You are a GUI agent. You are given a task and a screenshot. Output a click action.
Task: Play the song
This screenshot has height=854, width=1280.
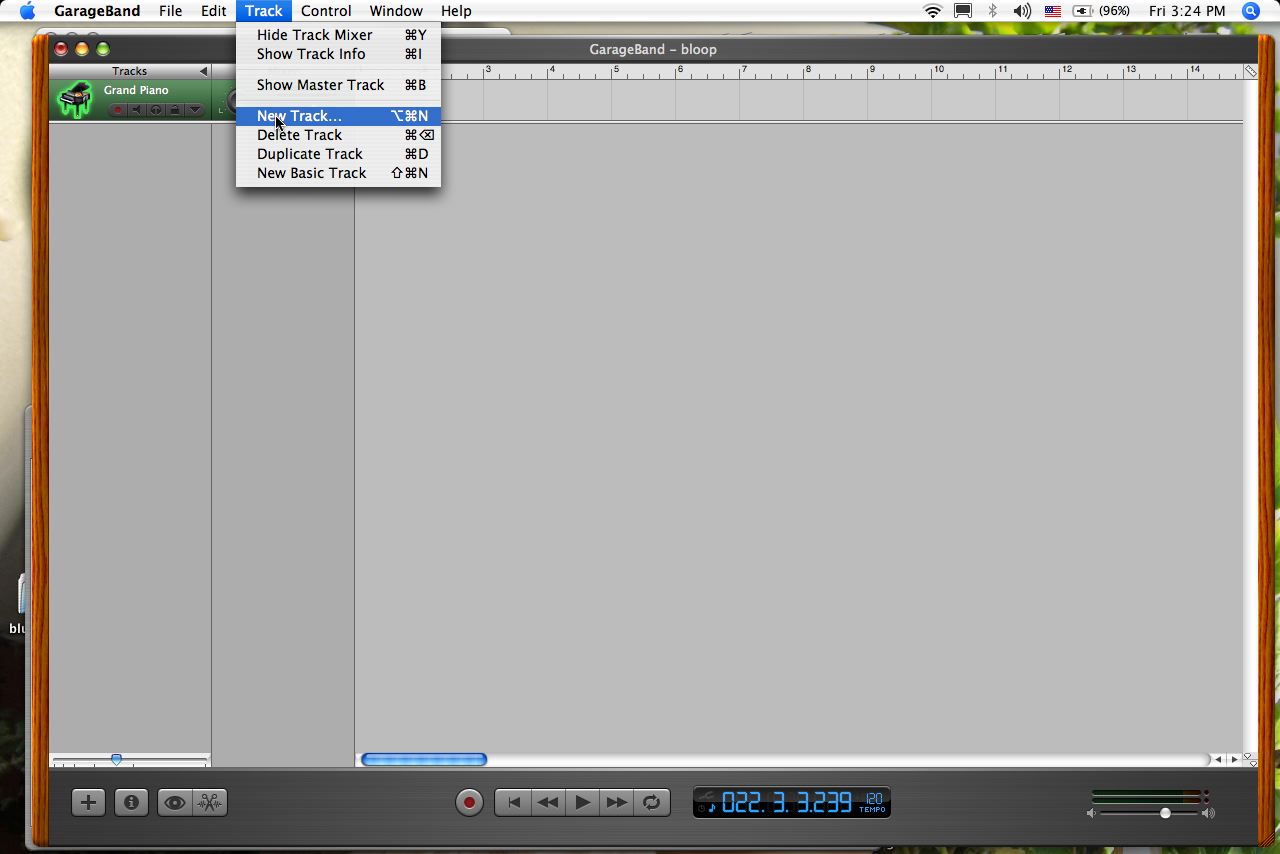(582, 802)
